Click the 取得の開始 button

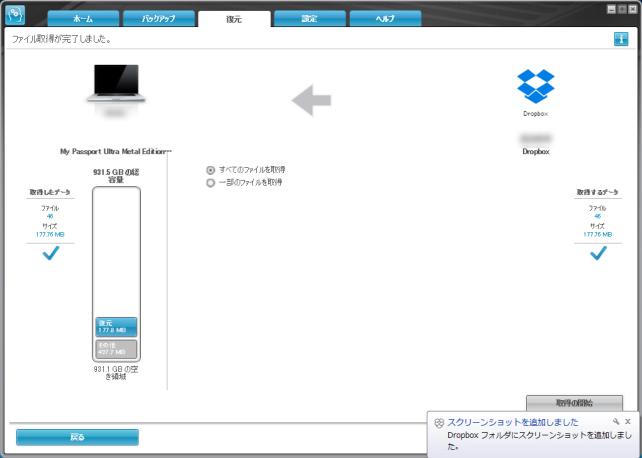574,403
